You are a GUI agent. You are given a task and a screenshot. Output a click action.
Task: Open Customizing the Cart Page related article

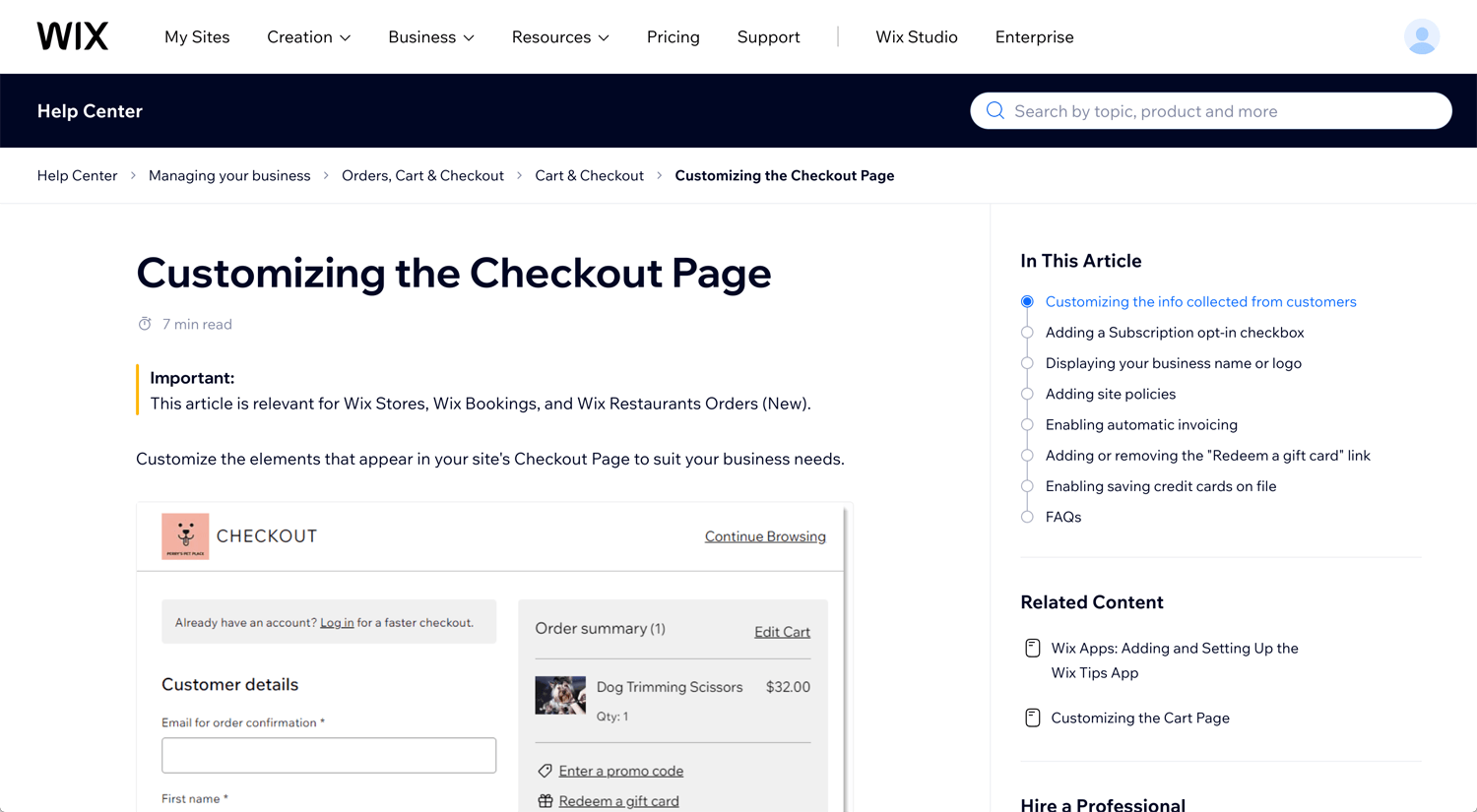pyautogui.click(x=1140, y=718)
